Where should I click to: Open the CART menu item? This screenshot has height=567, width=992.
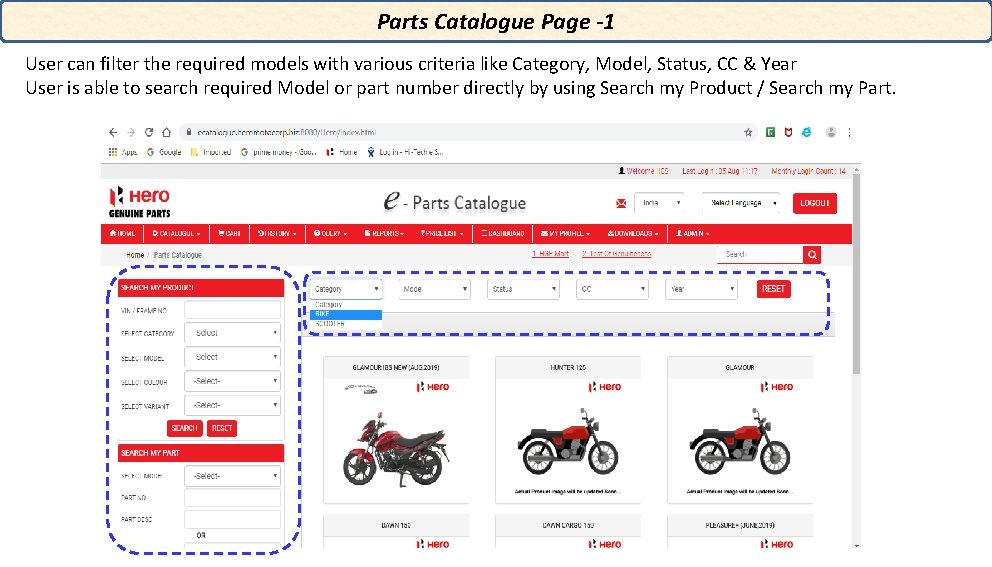click(x=229, y=234)
